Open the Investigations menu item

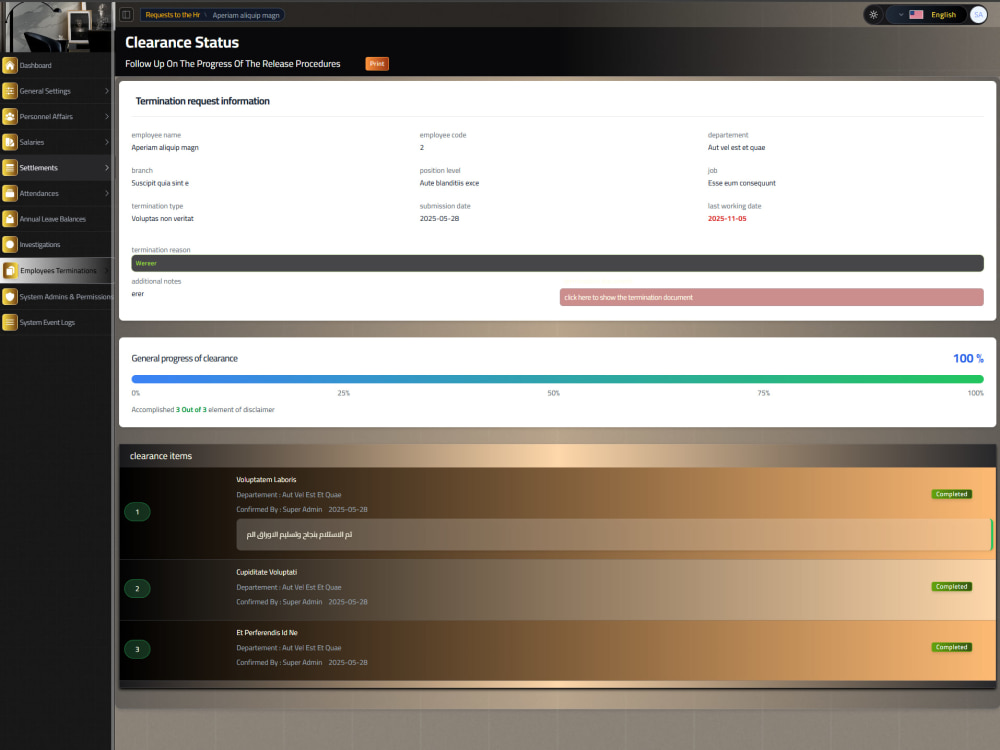(x=56, y=244)
